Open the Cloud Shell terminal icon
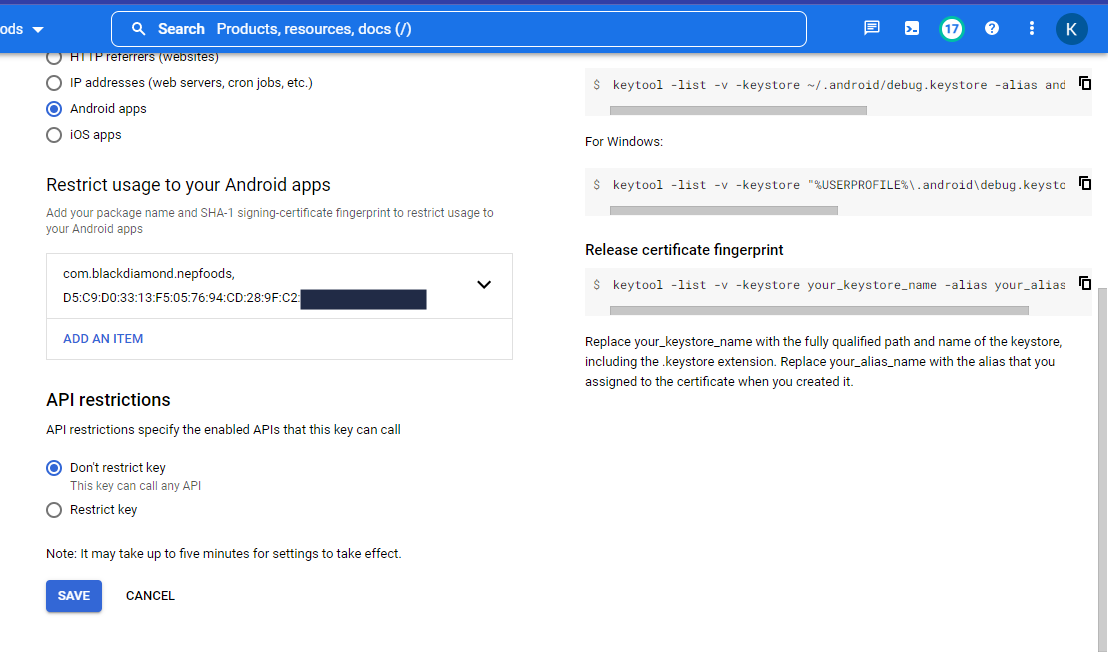Viewport: 1108px width, 654px height. point(911,28)
